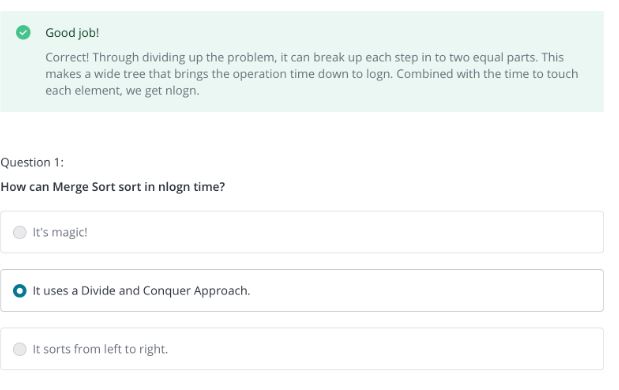Click the "Good job!" heading
The height and width of the screenshot is (390, 619).
pyautogui.click(x=72, y=33)
